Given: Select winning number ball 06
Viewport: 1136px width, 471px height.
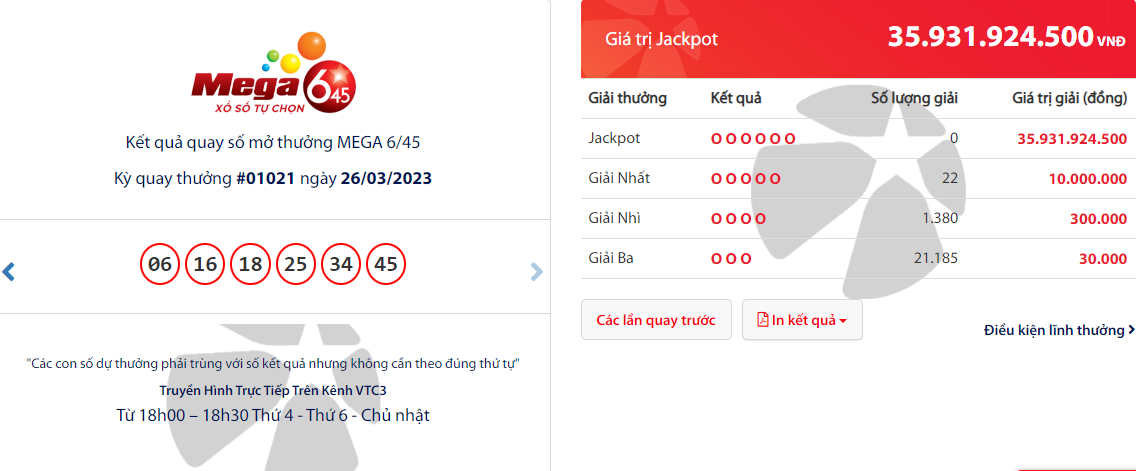Looking at the screenshot, I should (159, 264).
